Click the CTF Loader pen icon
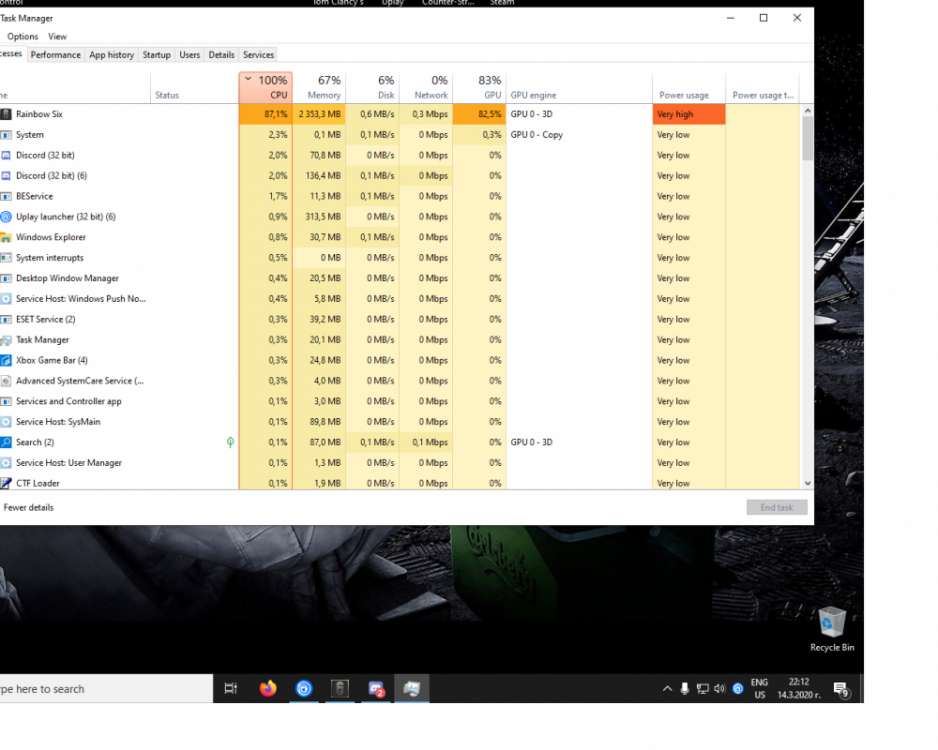This screenshot has width=938, height=750. (x=5, y=483)
